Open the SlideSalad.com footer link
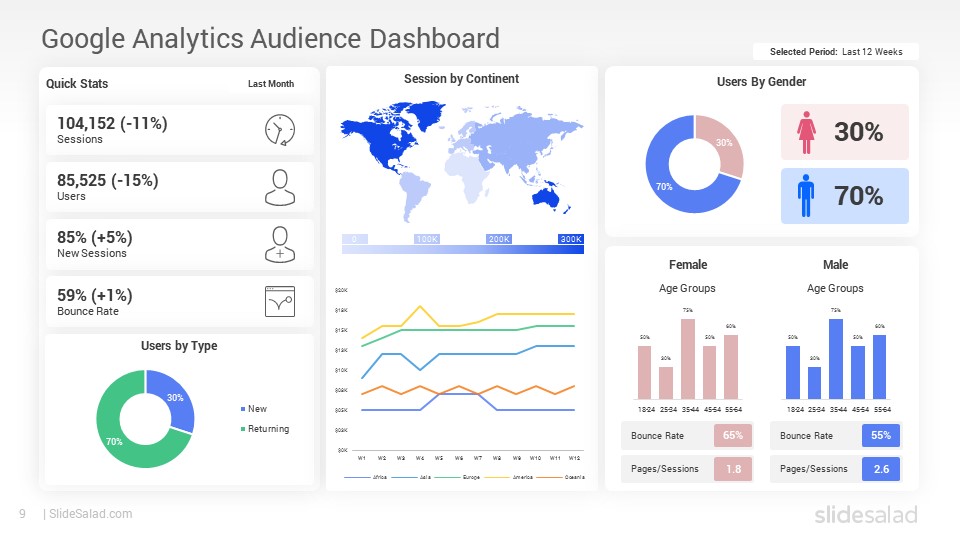Viewport: 960px width, 540px height. click(x=90, y=514)
